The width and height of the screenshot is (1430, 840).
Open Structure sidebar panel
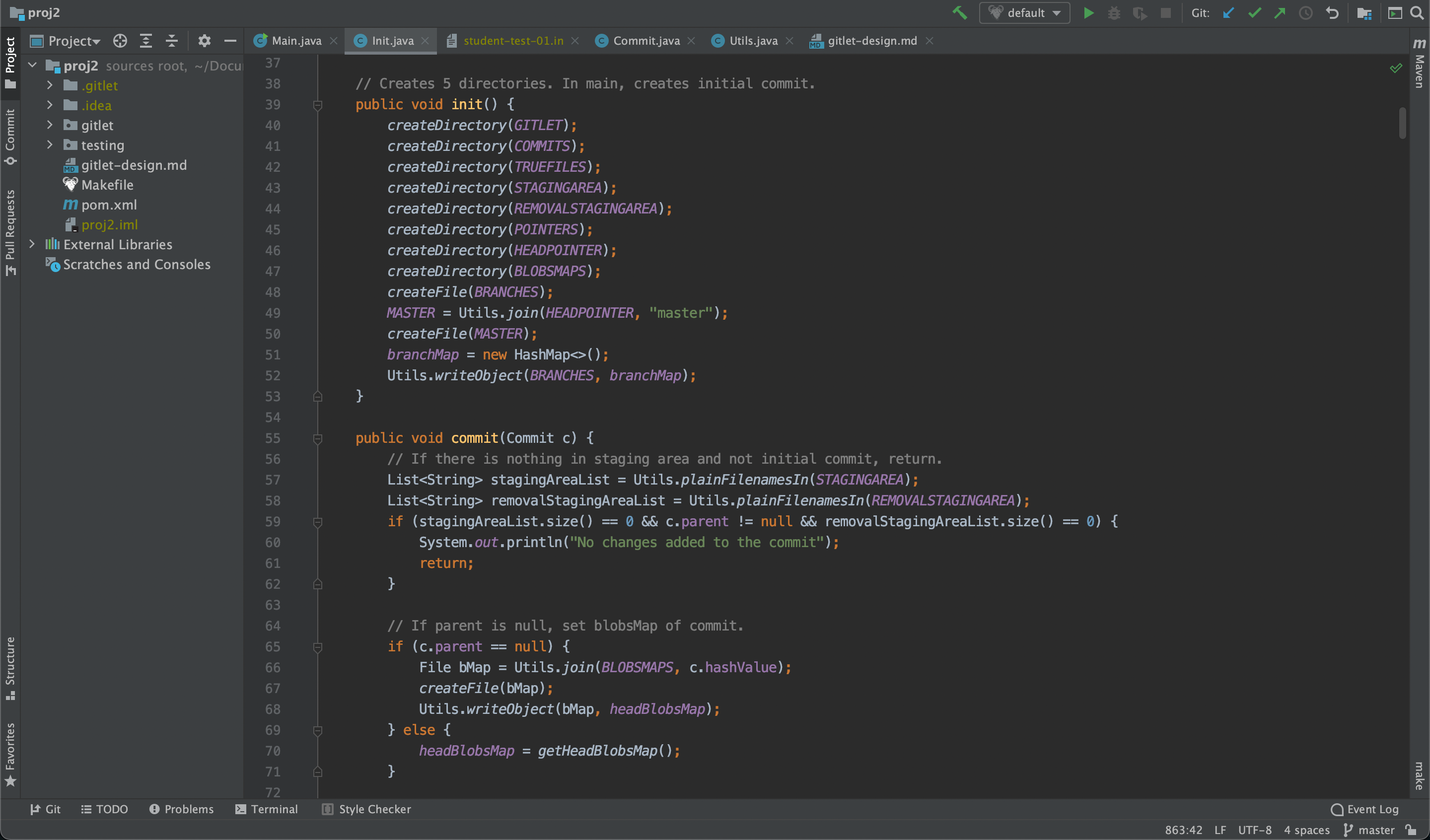click(10, 669)
